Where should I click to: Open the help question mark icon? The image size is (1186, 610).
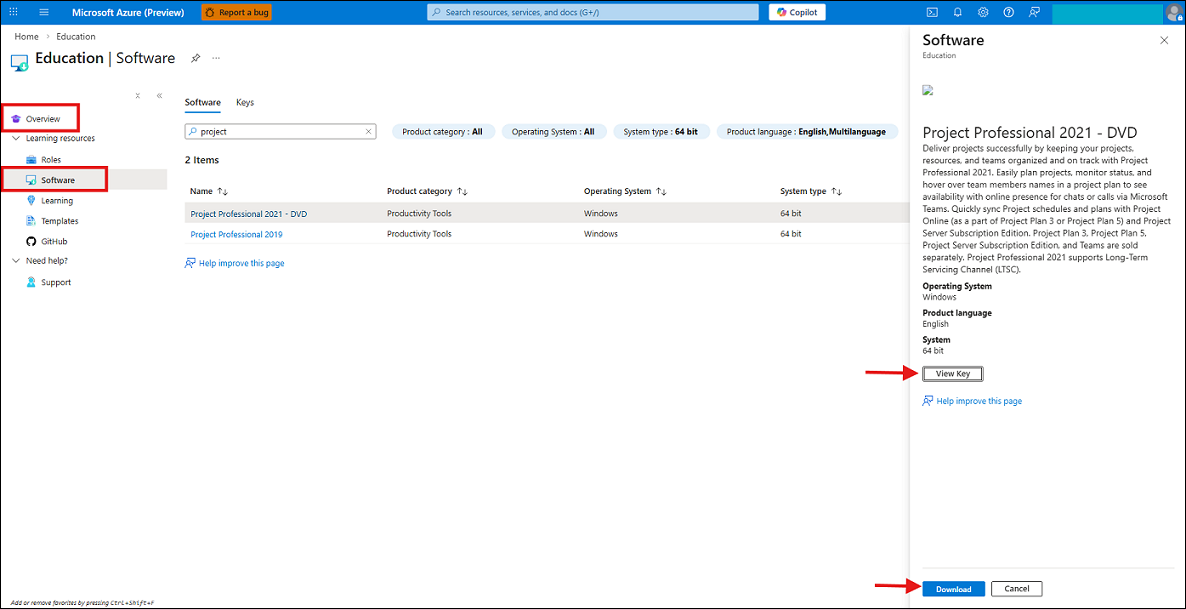coord(1008,12)
